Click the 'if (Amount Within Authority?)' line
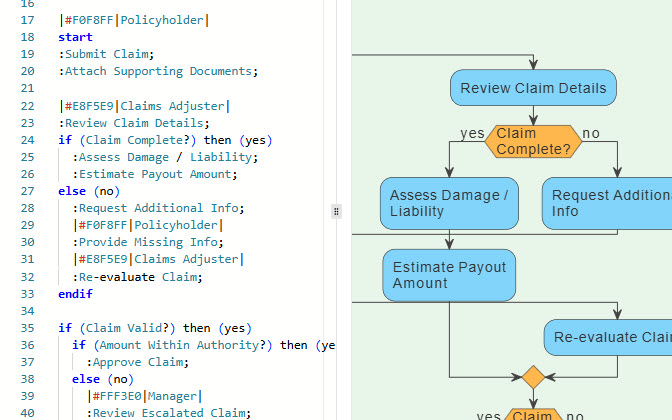This screenshot has width=672, height=420. [204, 345]
